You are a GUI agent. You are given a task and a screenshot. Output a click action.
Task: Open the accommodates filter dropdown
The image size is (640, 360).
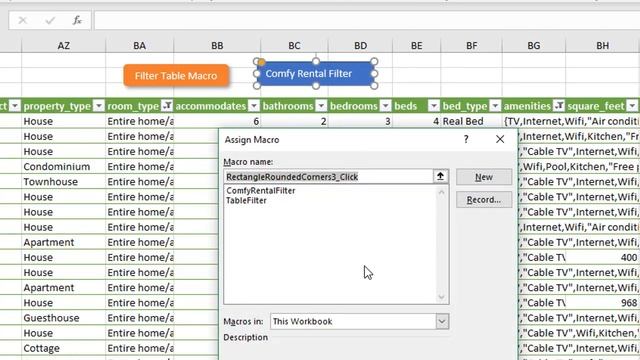(254, 106)
